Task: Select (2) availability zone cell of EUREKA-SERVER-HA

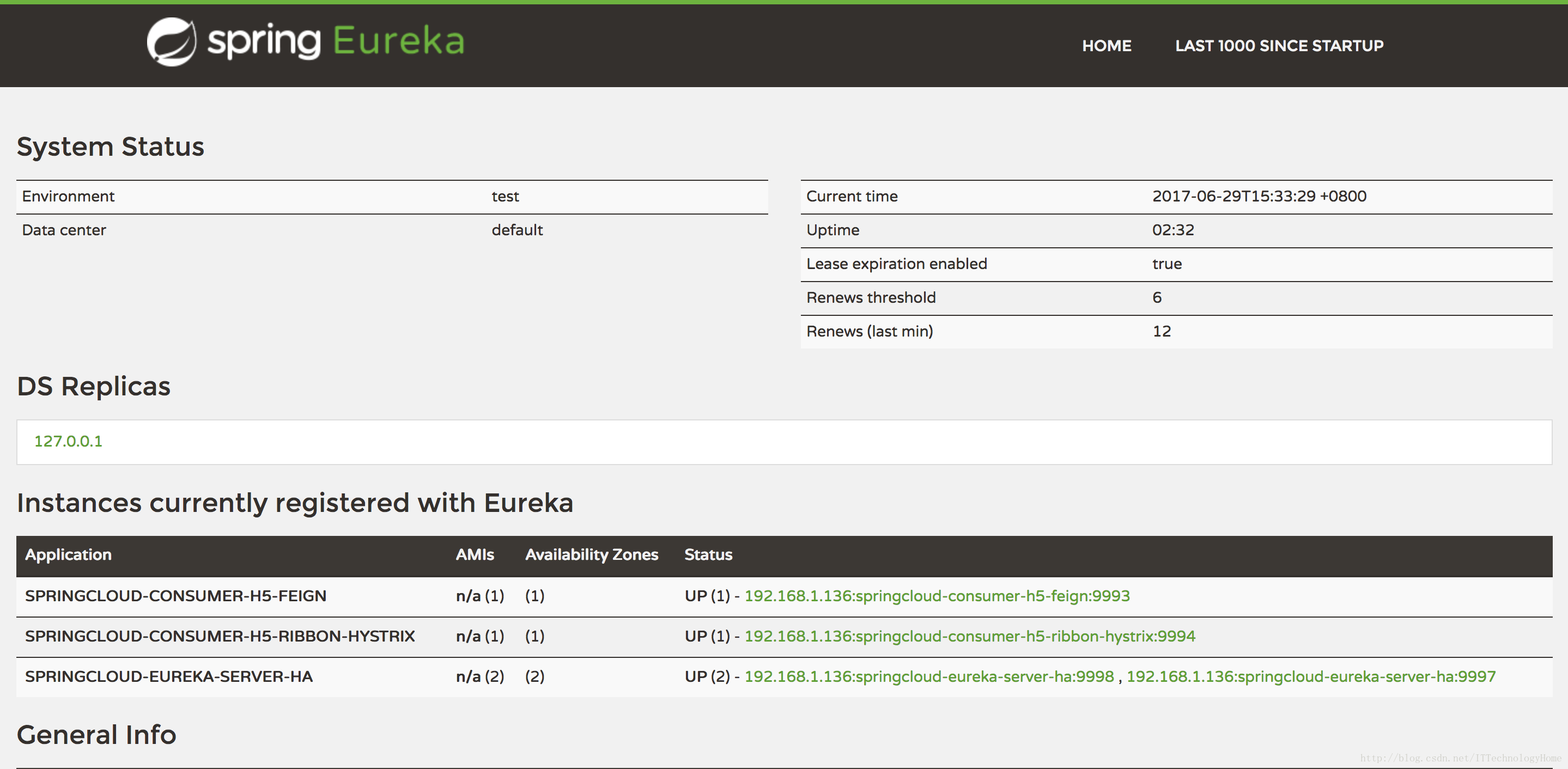Action: click(x=535, y=676)
